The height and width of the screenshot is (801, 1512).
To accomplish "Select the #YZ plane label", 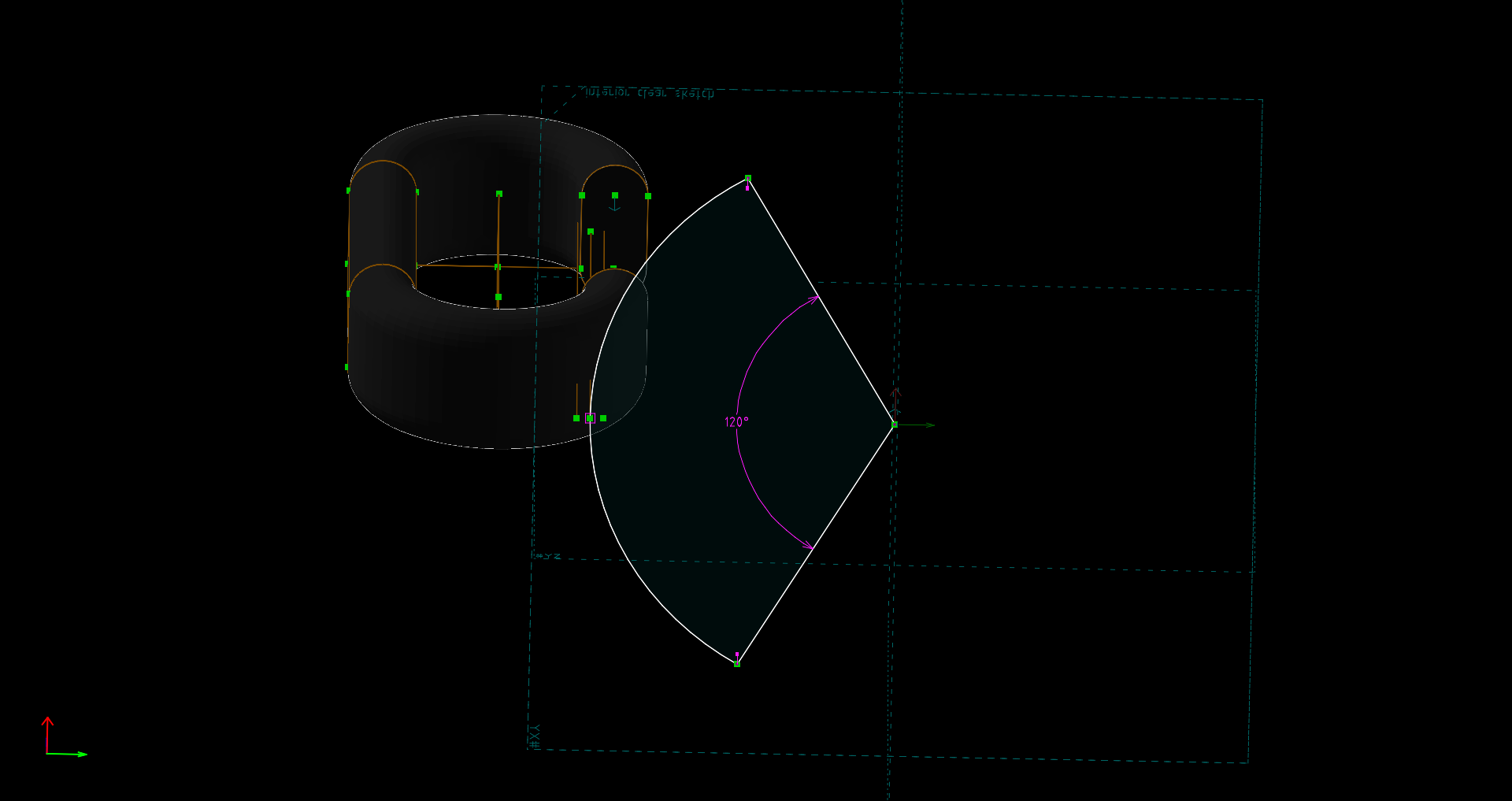I will (548, 556).
